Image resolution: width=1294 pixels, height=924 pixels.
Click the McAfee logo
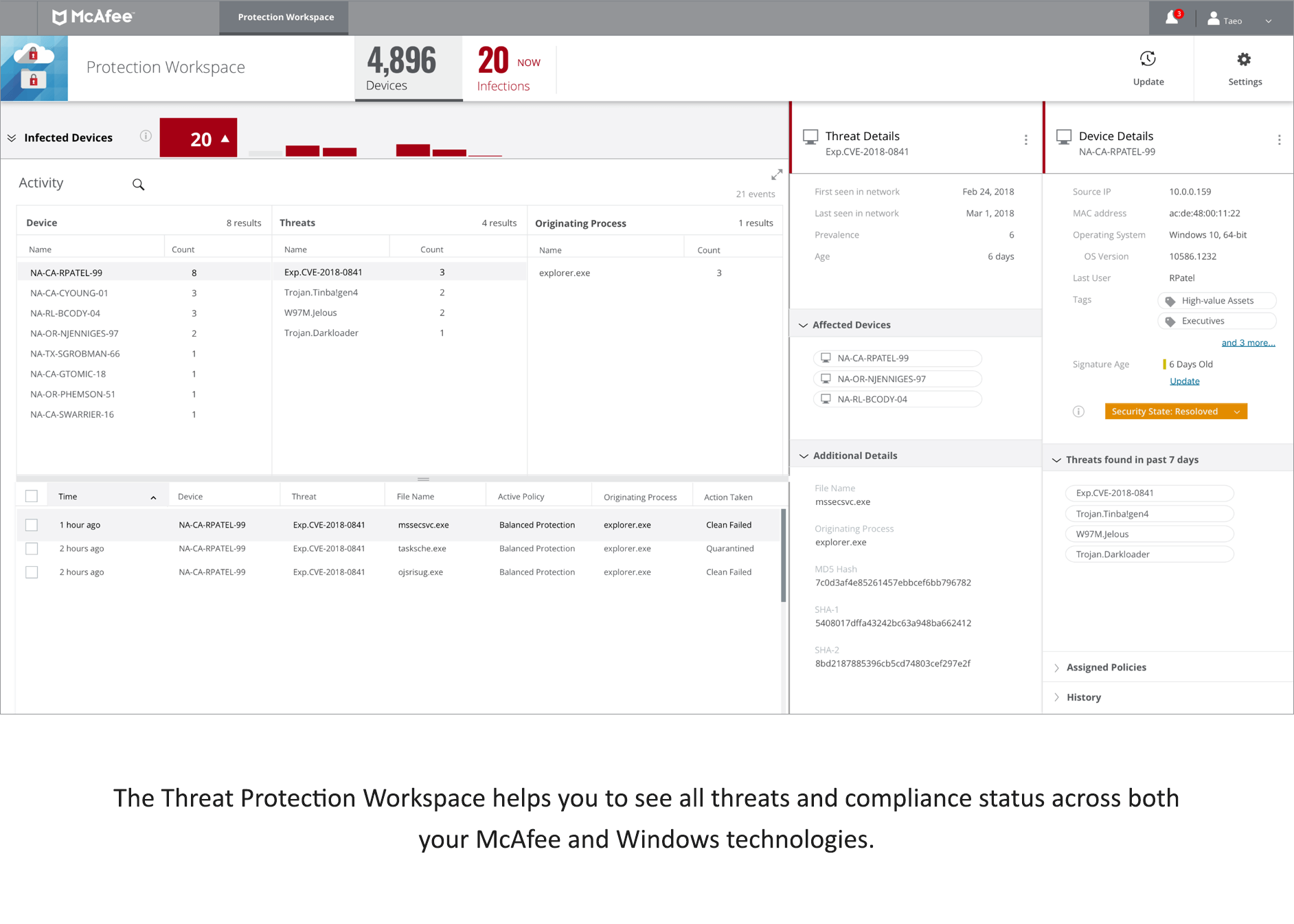[93, 17]
